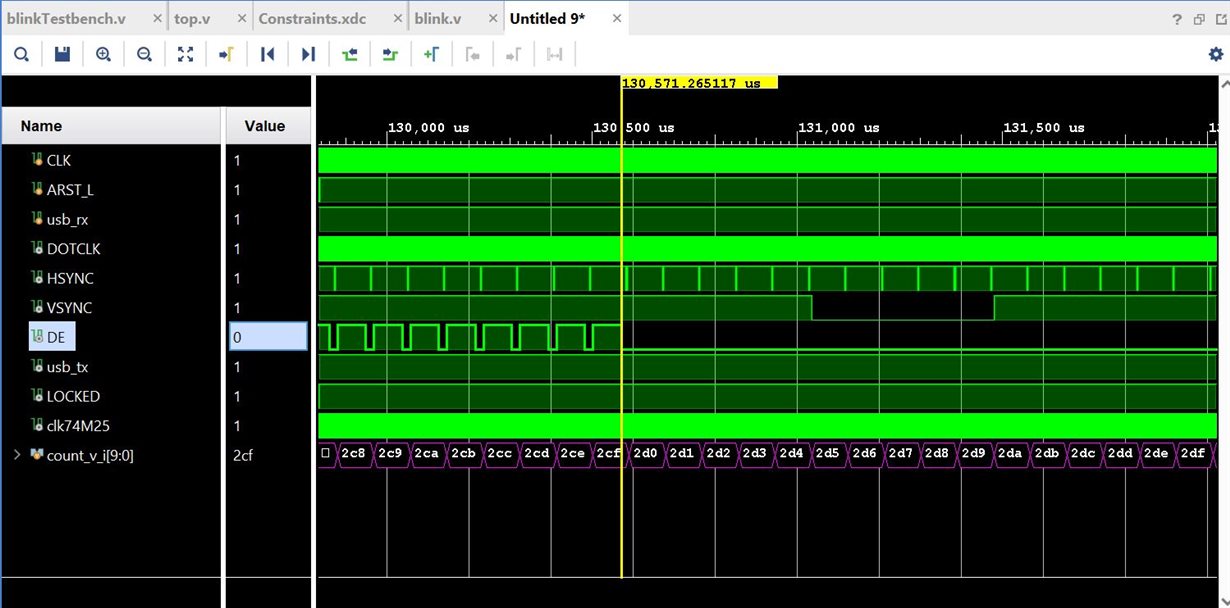Open the waveform search tool
This screenshot has height=608, width=1230.
(21, 55)
